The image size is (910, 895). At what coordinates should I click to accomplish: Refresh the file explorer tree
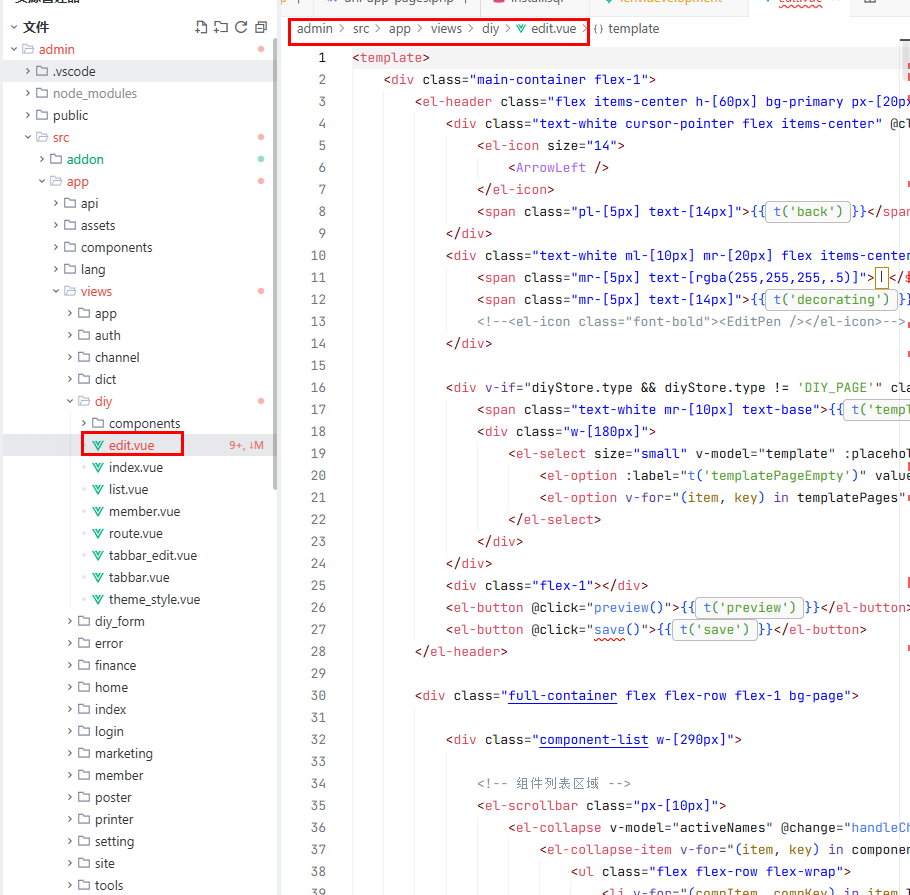click(241, 27)
